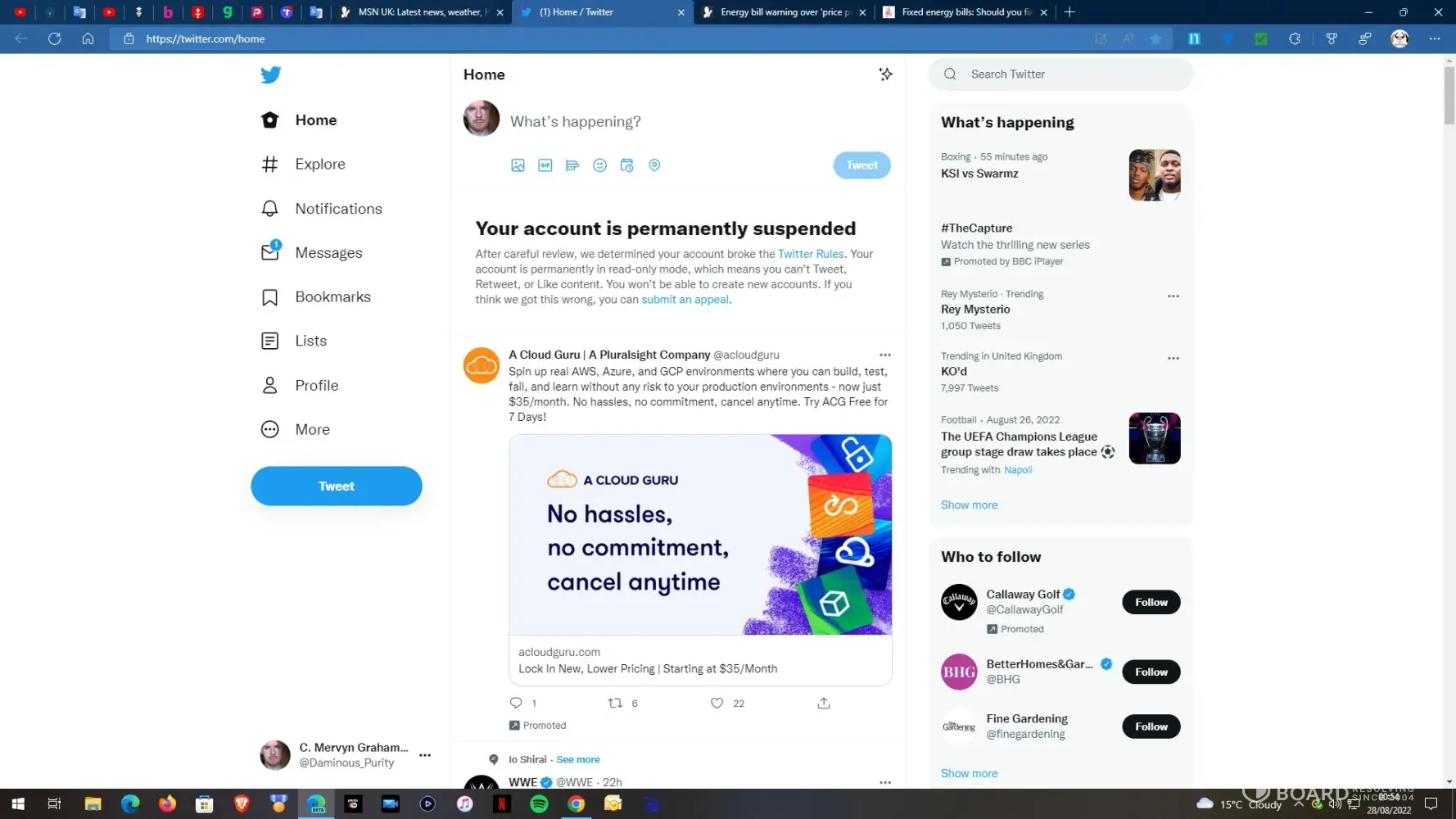Switch to the MSN UK browser tab

pyautogui.click(x=420, y=12)
